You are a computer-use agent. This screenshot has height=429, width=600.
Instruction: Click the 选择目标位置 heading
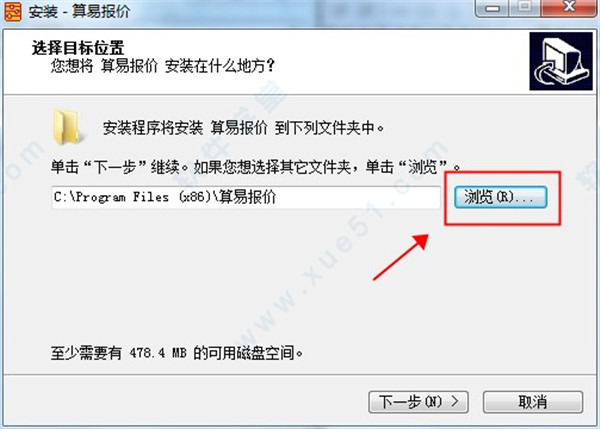78,48
